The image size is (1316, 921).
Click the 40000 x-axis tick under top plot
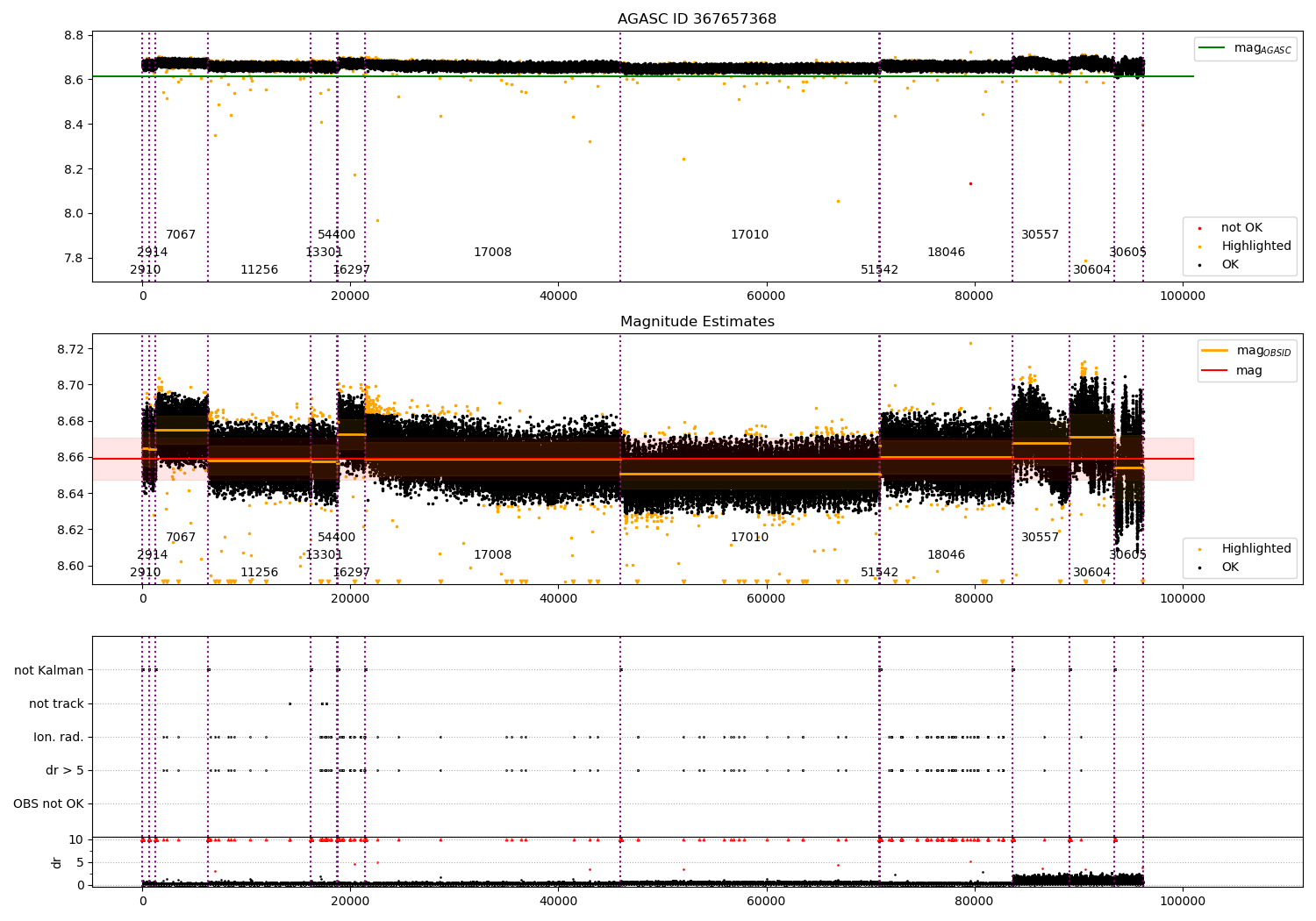(558, 296)
